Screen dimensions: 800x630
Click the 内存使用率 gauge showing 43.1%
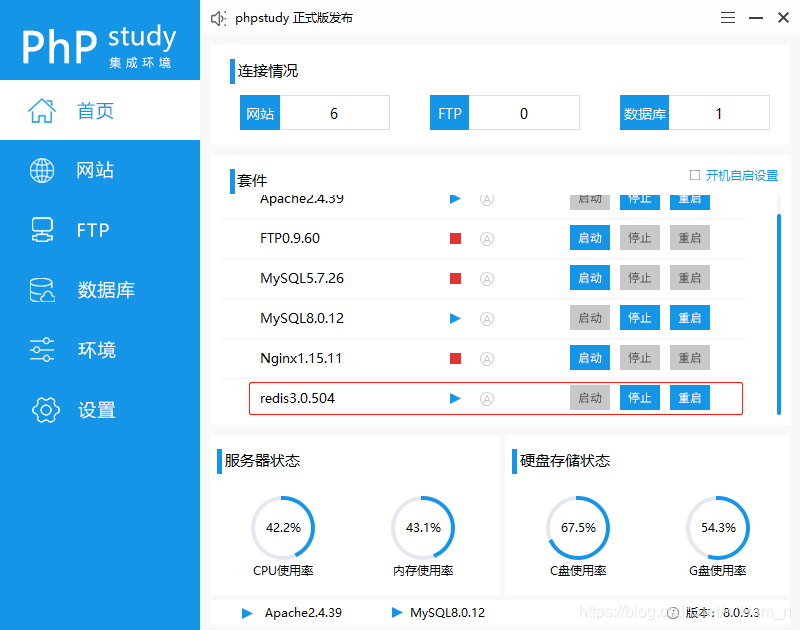click(423, 527)
